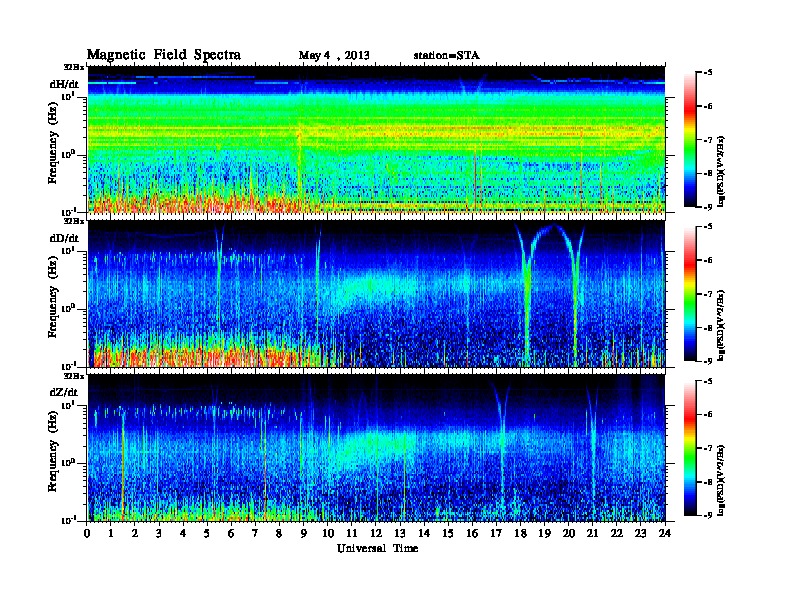The width and height of the screenshot is (792, 612).
Task: Click hour label 13 on the time axis
Action: (400, 533)
